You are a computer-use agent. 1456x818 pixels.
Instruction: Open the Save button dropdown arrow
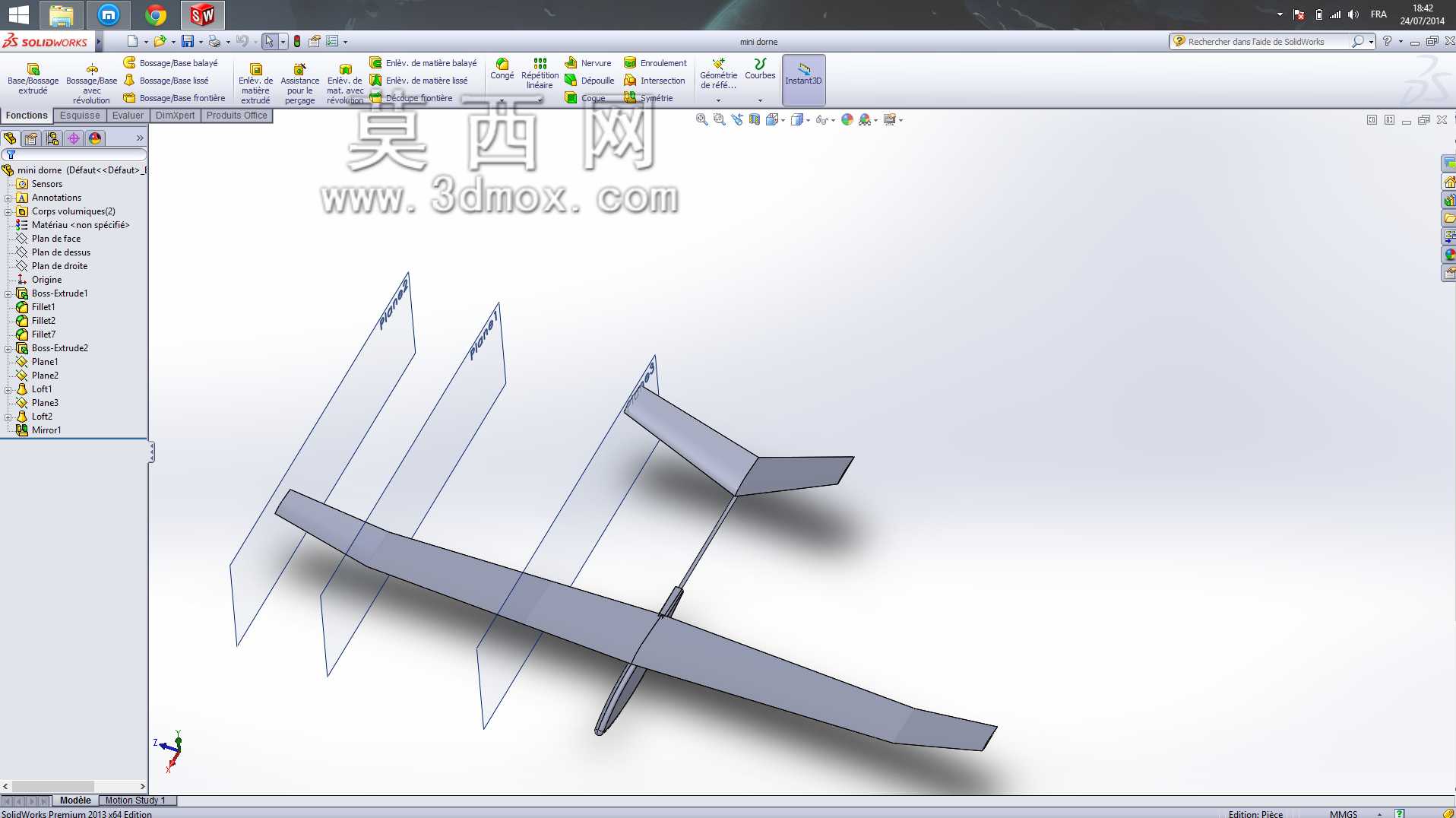201,42
